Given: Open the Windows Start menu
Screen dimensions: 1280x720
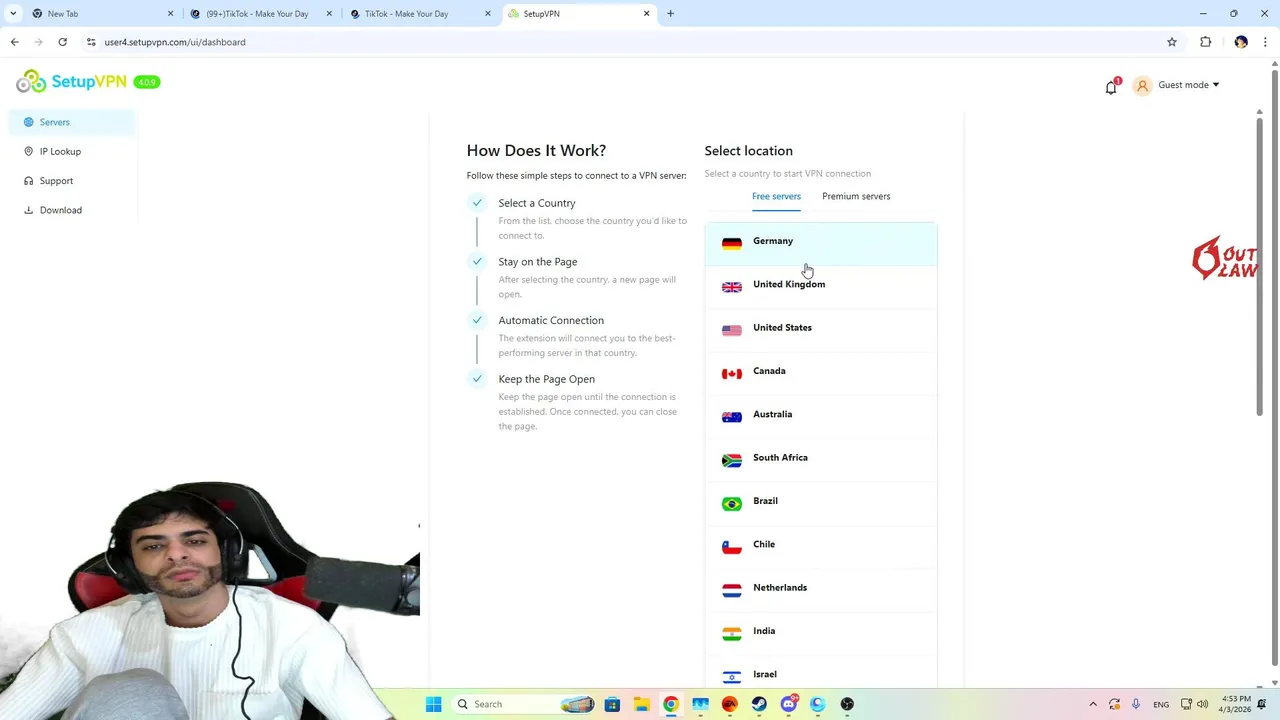Looking at the screenshot, I should (433, 705).
